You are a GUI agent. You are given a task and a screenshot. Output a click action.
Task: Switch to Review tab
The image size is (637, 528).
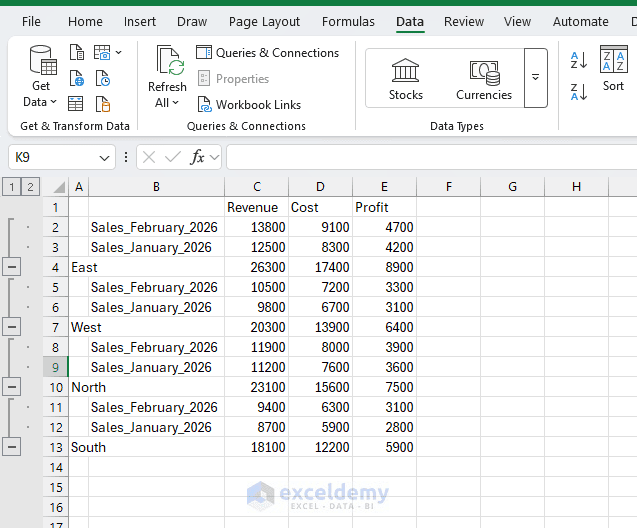coord(464,22)
